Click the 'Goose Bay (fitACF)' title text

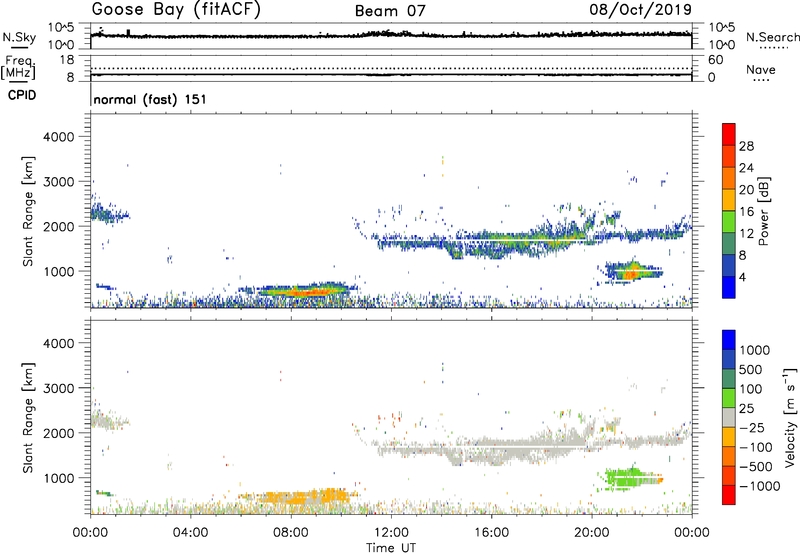pyautogui.click(x=176, y=10)
